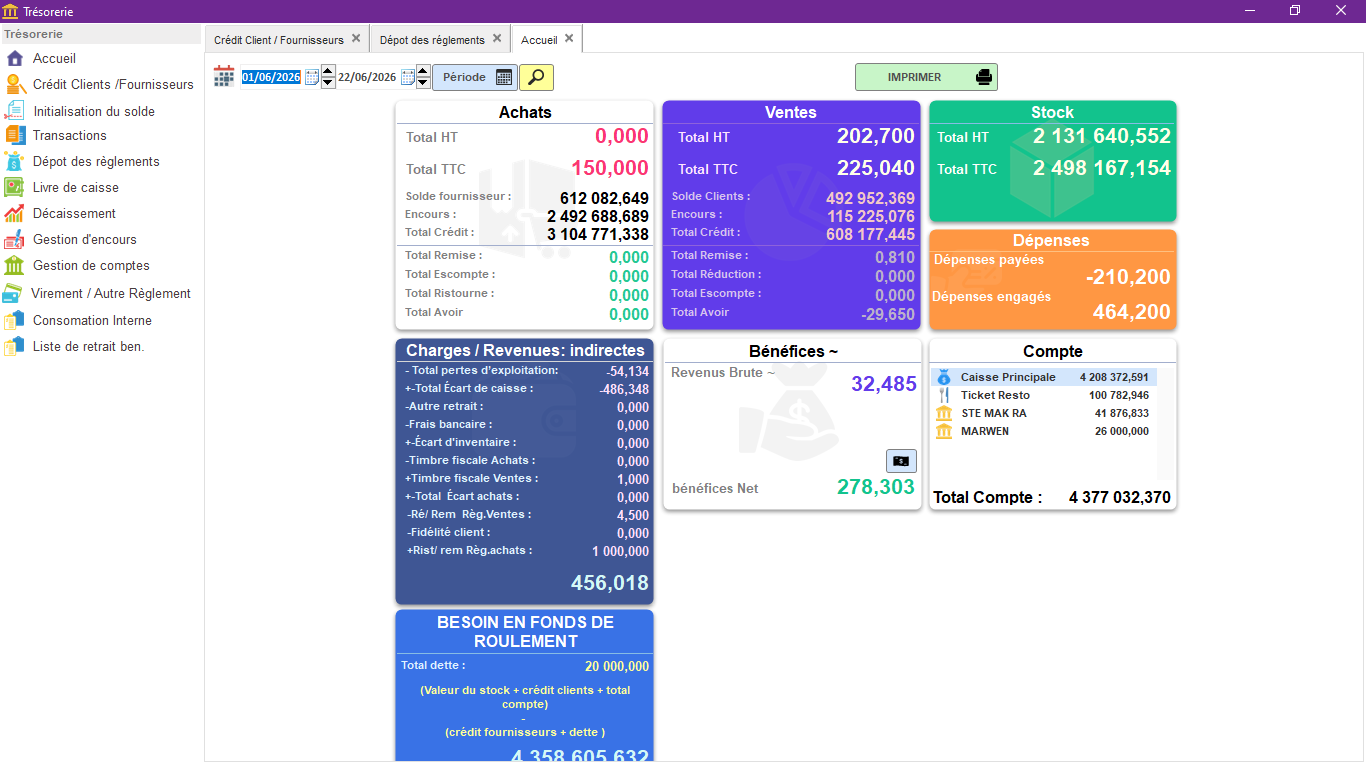Switch to the Crédit Client / Fournisseurs tab
Viewport: 1366px width, 768px height.
click(279, 40)
